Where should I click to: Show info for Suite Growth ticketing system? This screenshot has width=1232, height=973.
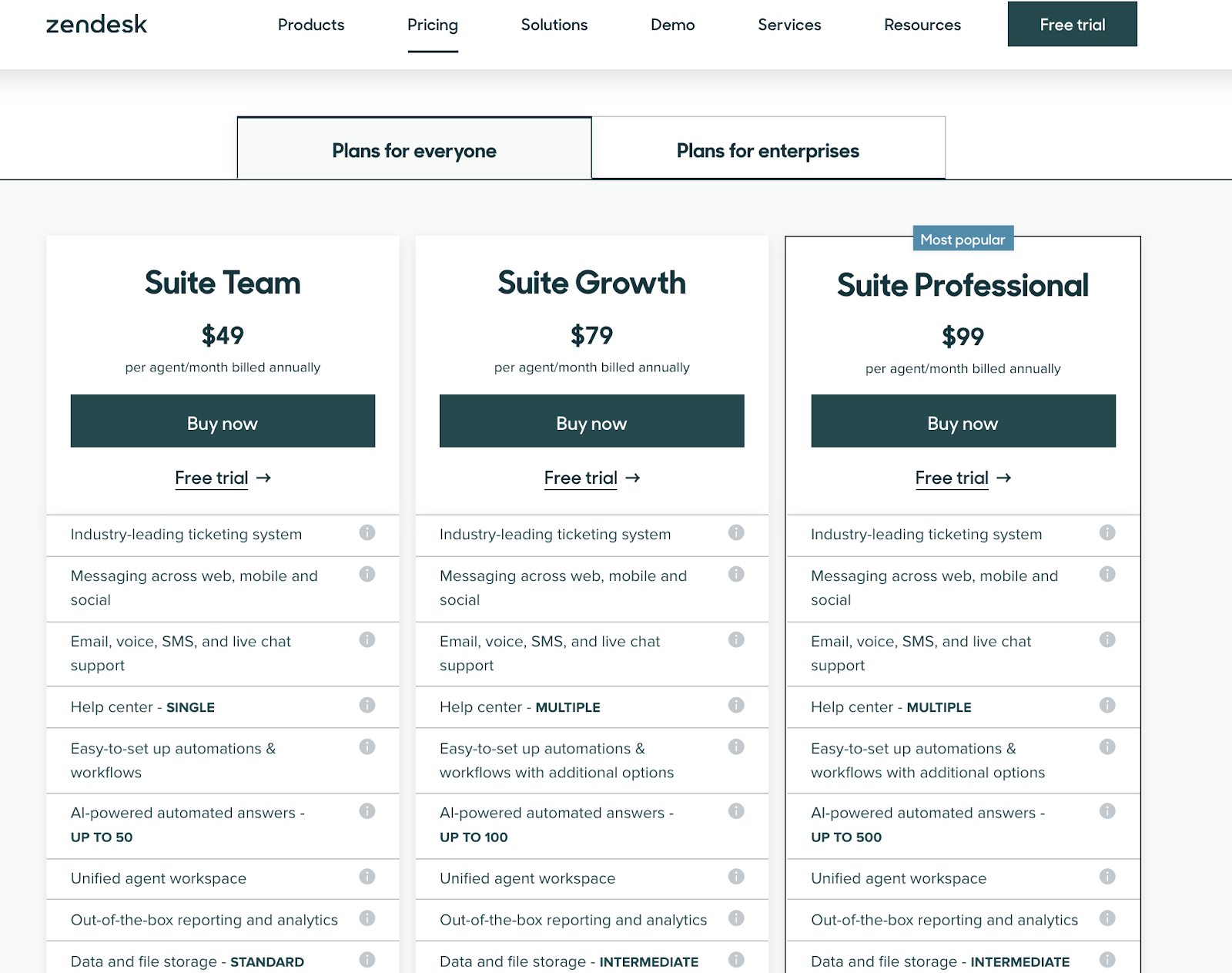736,532
